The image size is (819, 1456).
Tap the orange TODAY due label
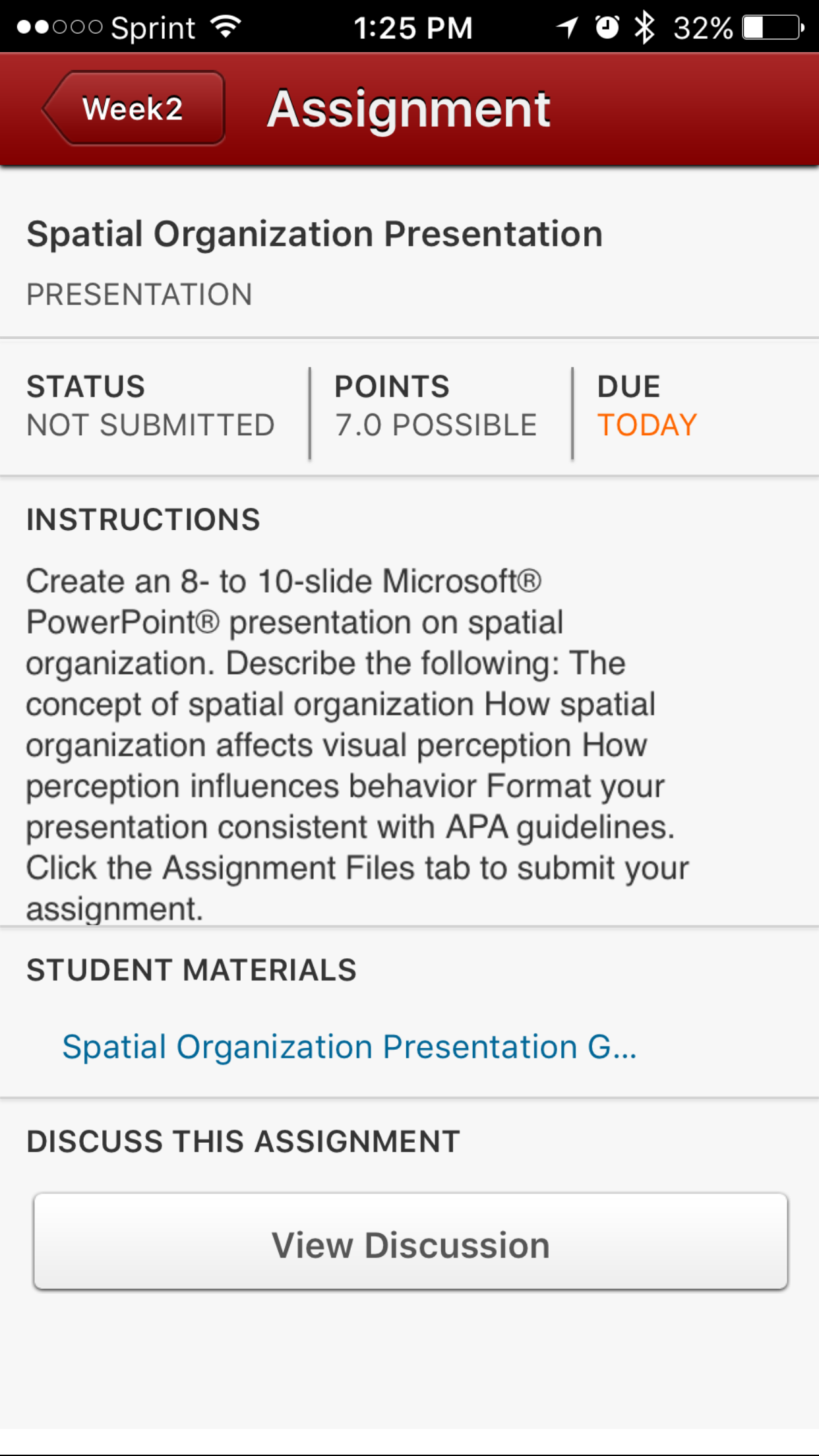[x=647, y=425]
